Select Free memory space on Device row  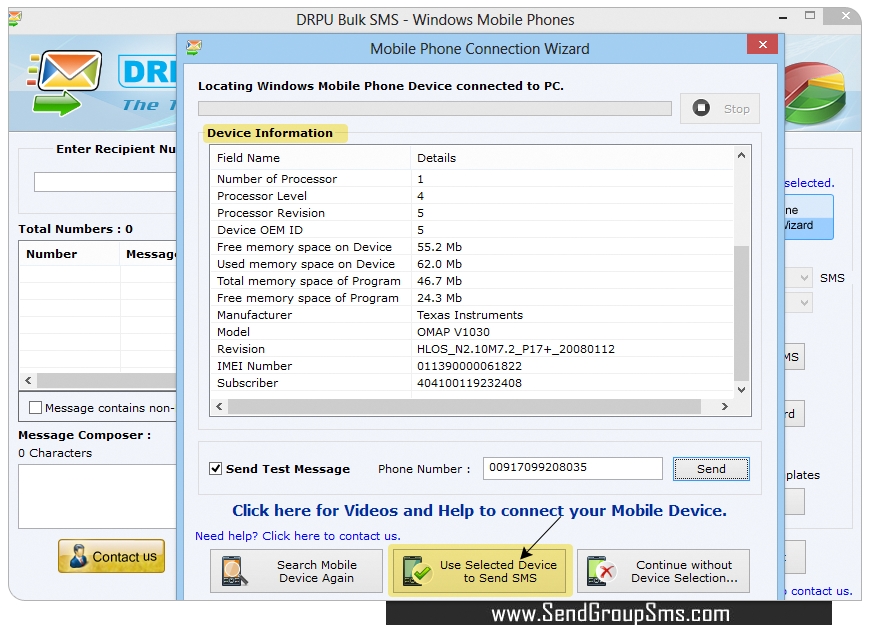pos(472,247)
